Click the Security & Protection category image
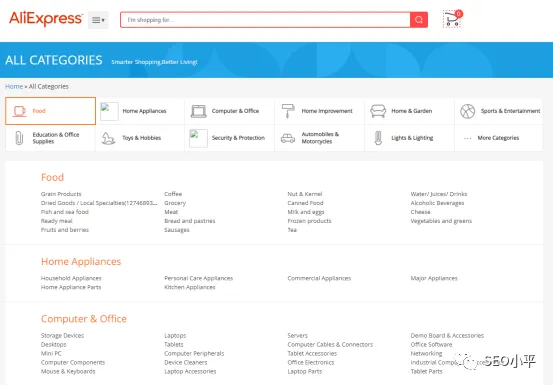This screenshot has width=553, height=386. pyautogui.click(x=198, y=138)
